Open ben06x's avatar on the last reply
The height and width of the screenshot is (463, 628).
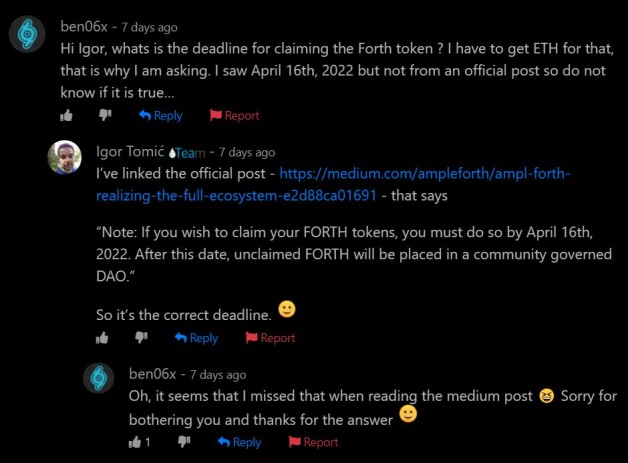pyautogui.click(x=99, y=379)
